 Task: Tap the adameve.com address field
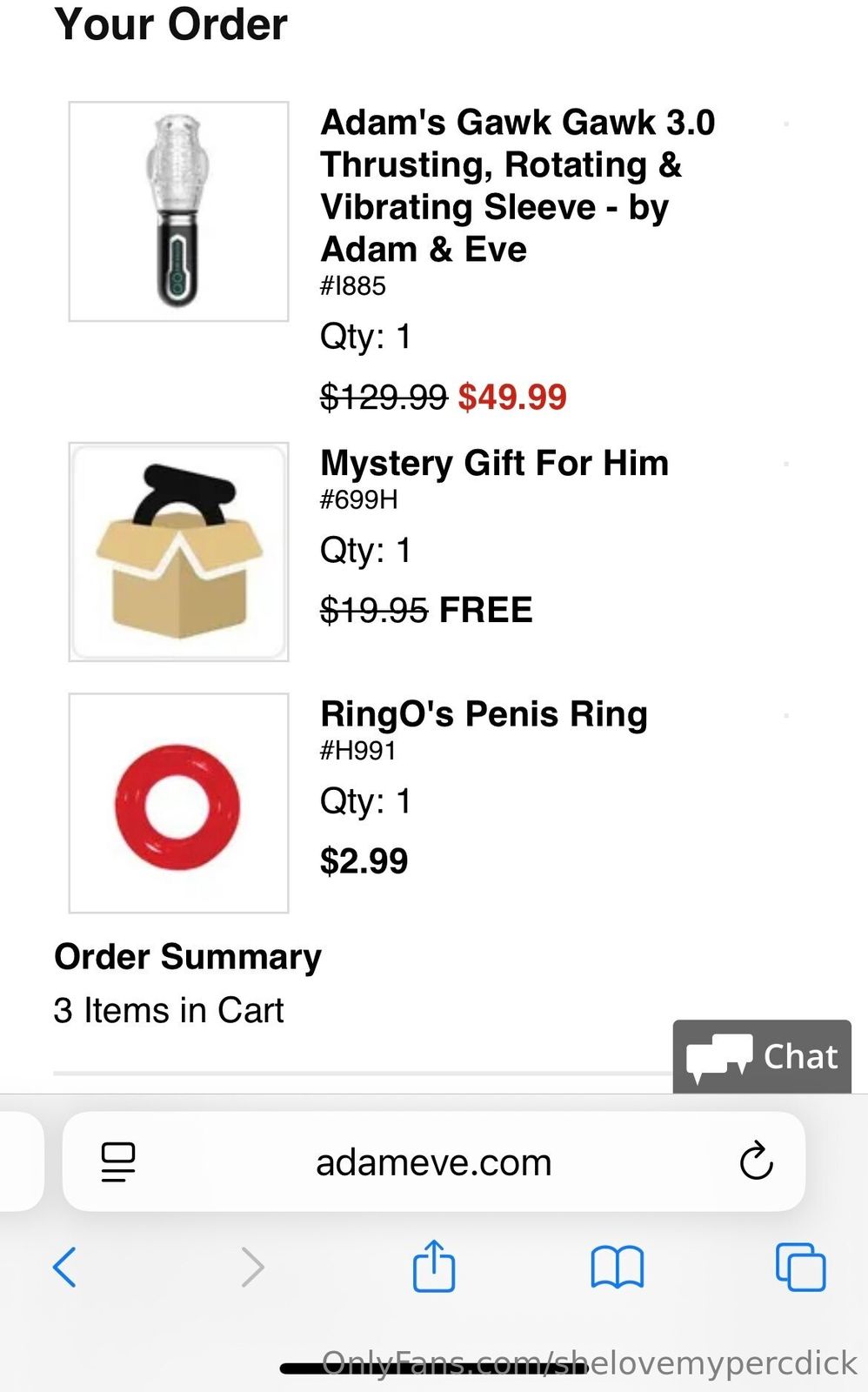(x=433, y=1162)
